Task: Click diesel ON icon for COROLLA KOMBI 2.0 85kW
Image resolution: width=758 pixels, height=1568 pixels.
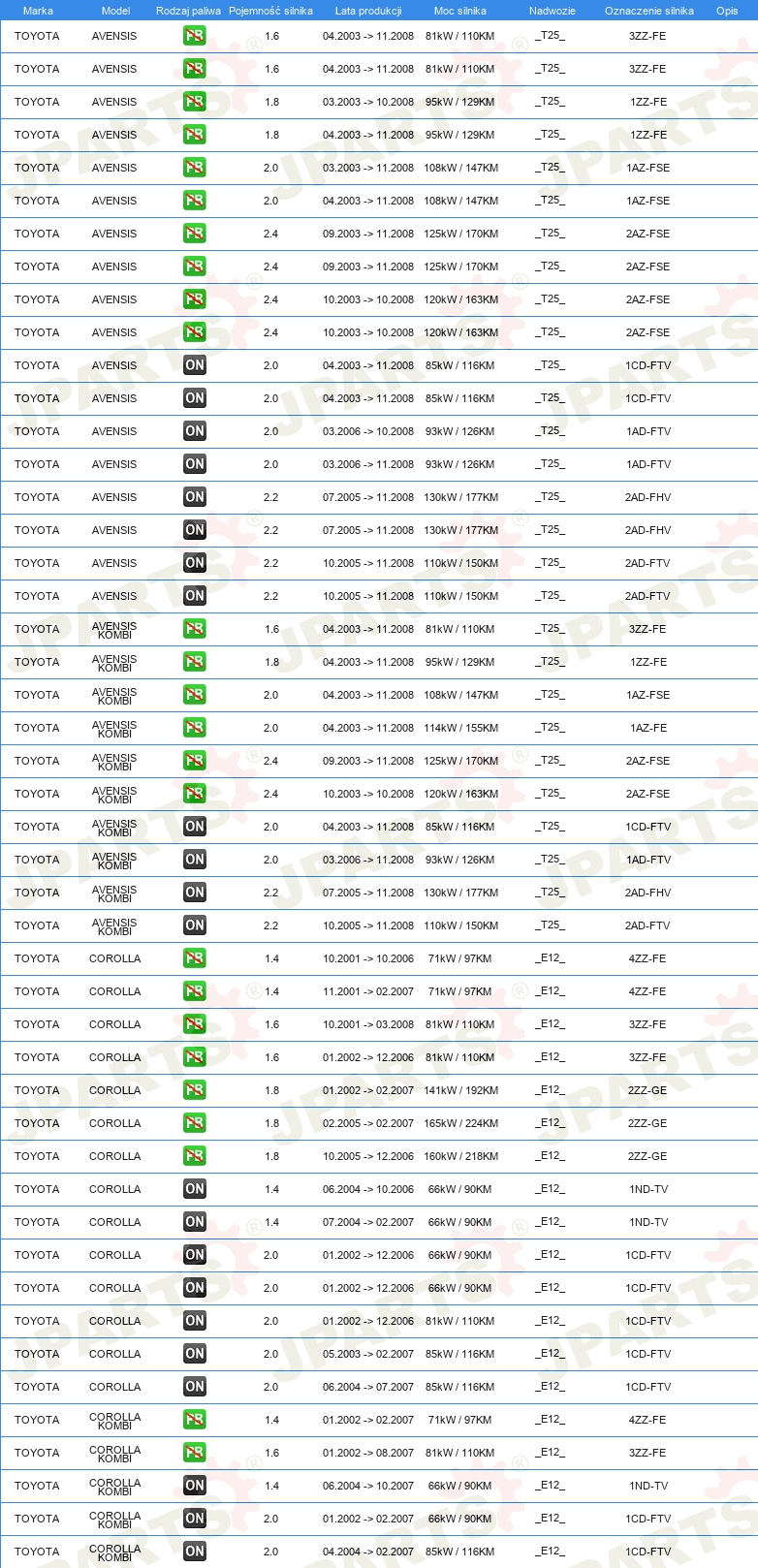Action: click(195, 1552)
